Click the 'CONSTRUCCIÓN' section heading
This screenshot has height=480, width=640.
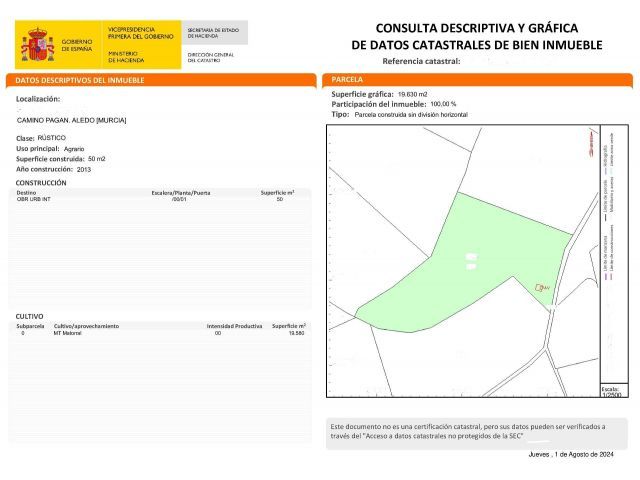[x=41, y=183]
